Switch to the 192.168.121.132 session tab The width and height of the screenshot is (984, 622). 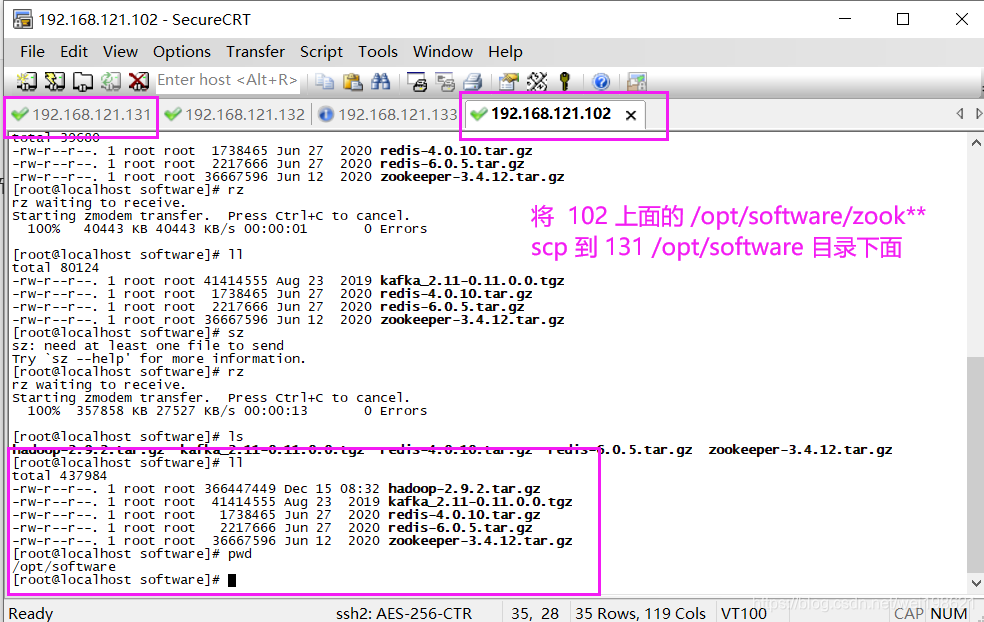pos(235,114)
